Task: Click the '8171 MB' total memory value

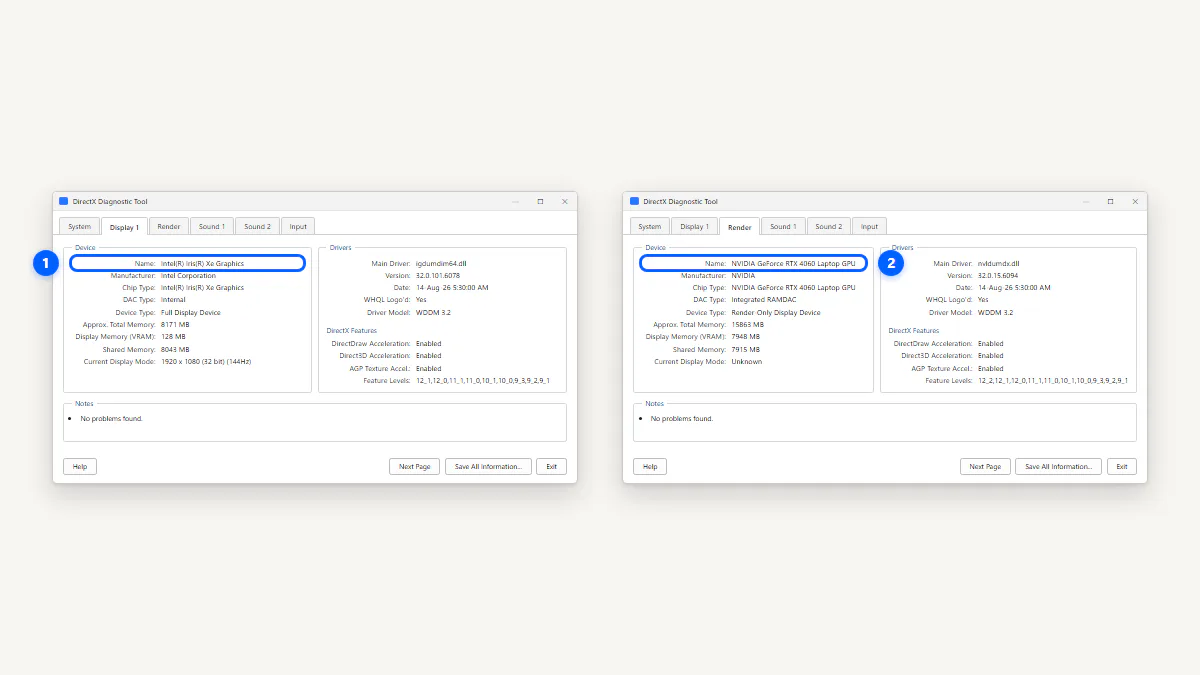Action: (x=175, y=325)
